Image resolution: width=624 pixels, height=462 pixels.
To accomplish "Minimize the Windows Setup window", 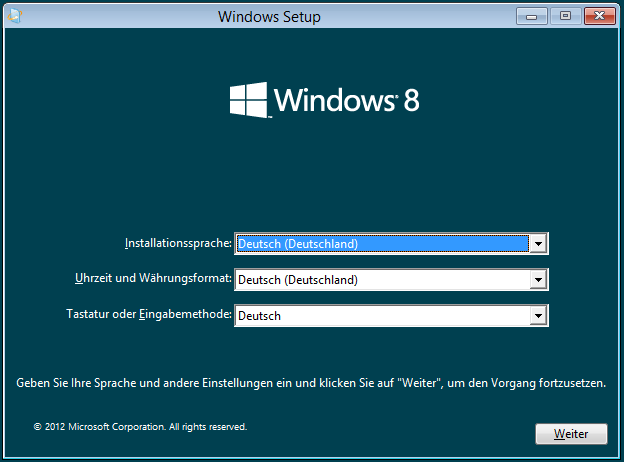I will [x=533, y=15].
